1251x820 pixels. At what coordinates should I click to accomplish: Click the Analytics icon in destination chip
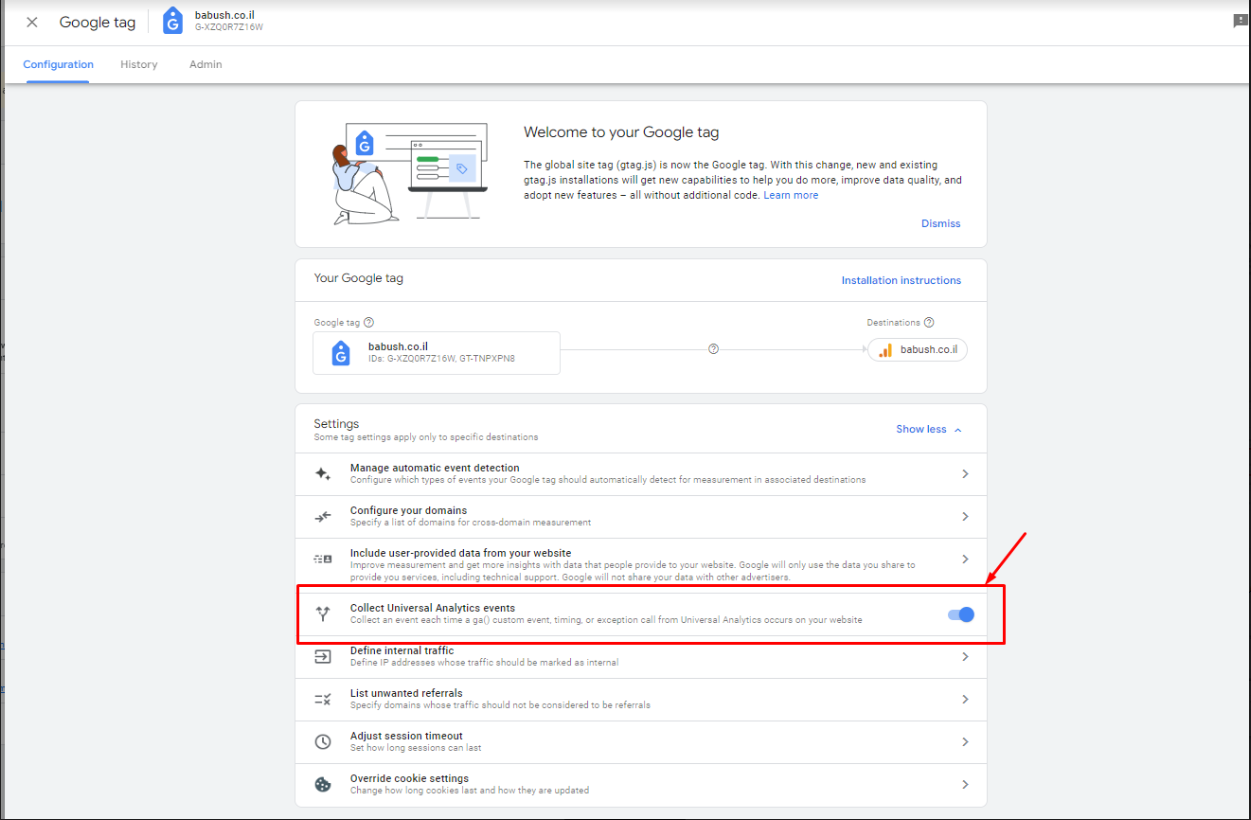pos(886,350)
